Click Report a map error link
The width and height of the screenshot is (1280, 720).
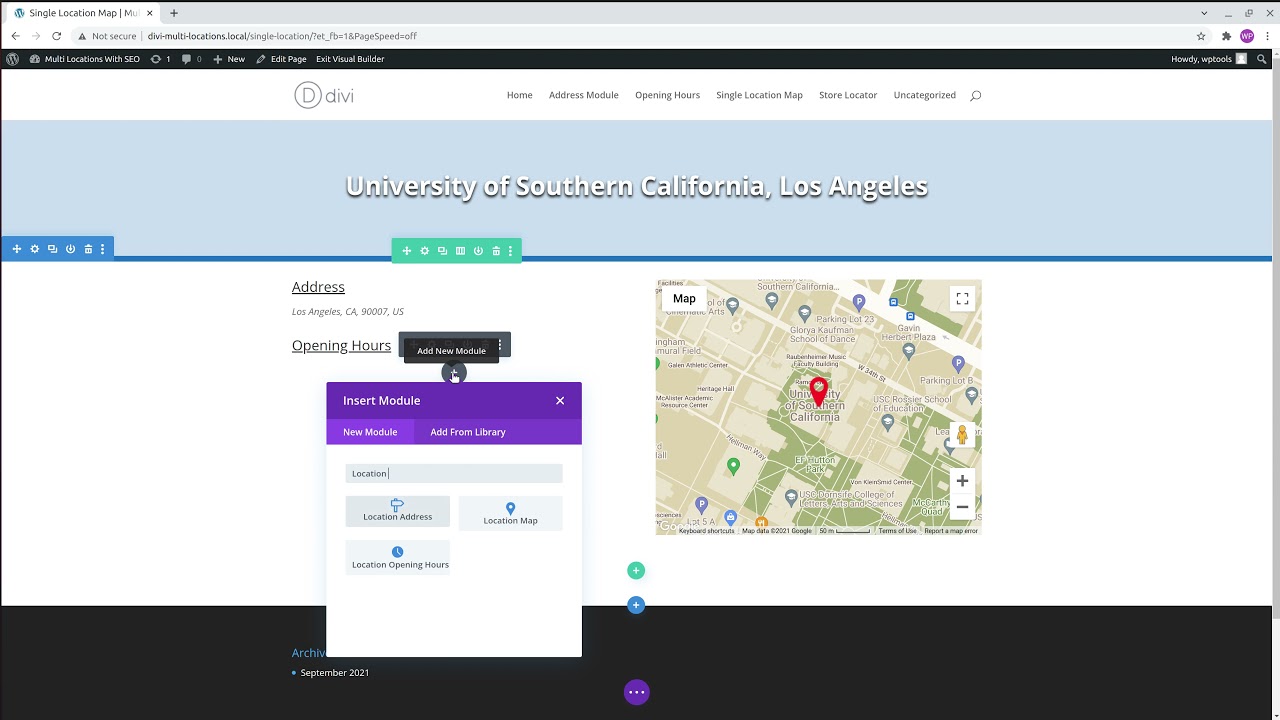point(951,531)
